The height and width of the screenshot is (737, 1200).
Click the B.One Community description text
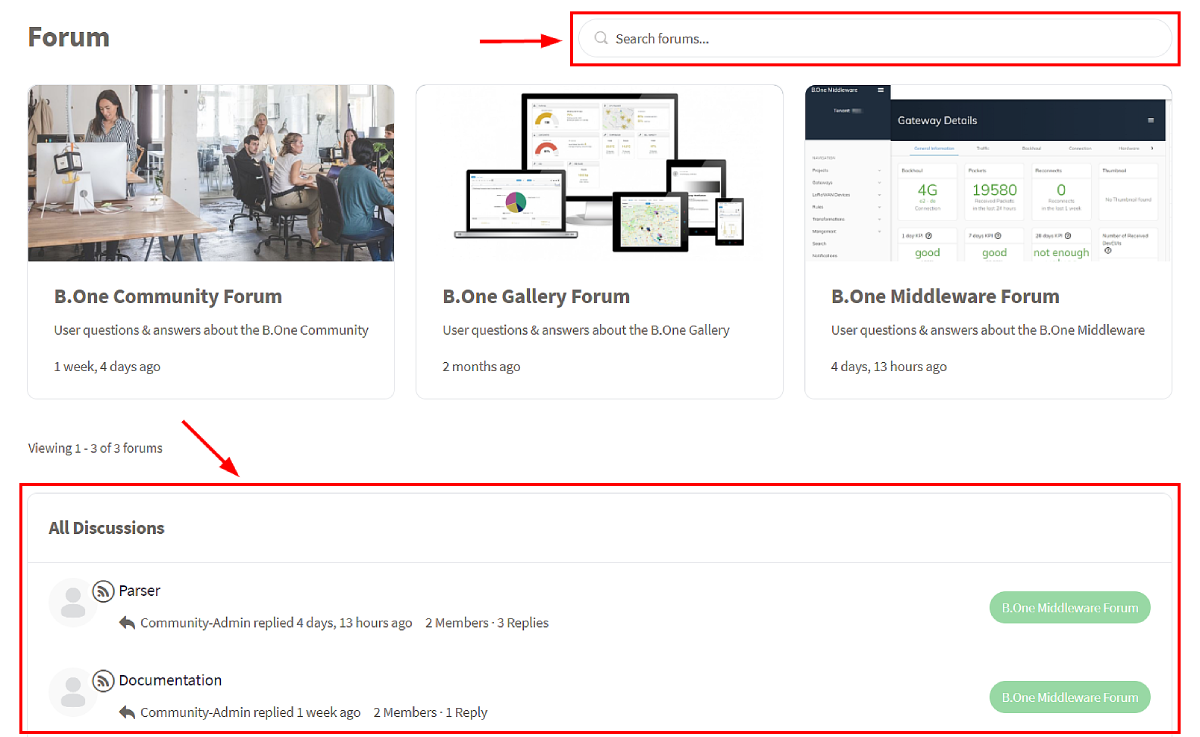coord(211,330)
